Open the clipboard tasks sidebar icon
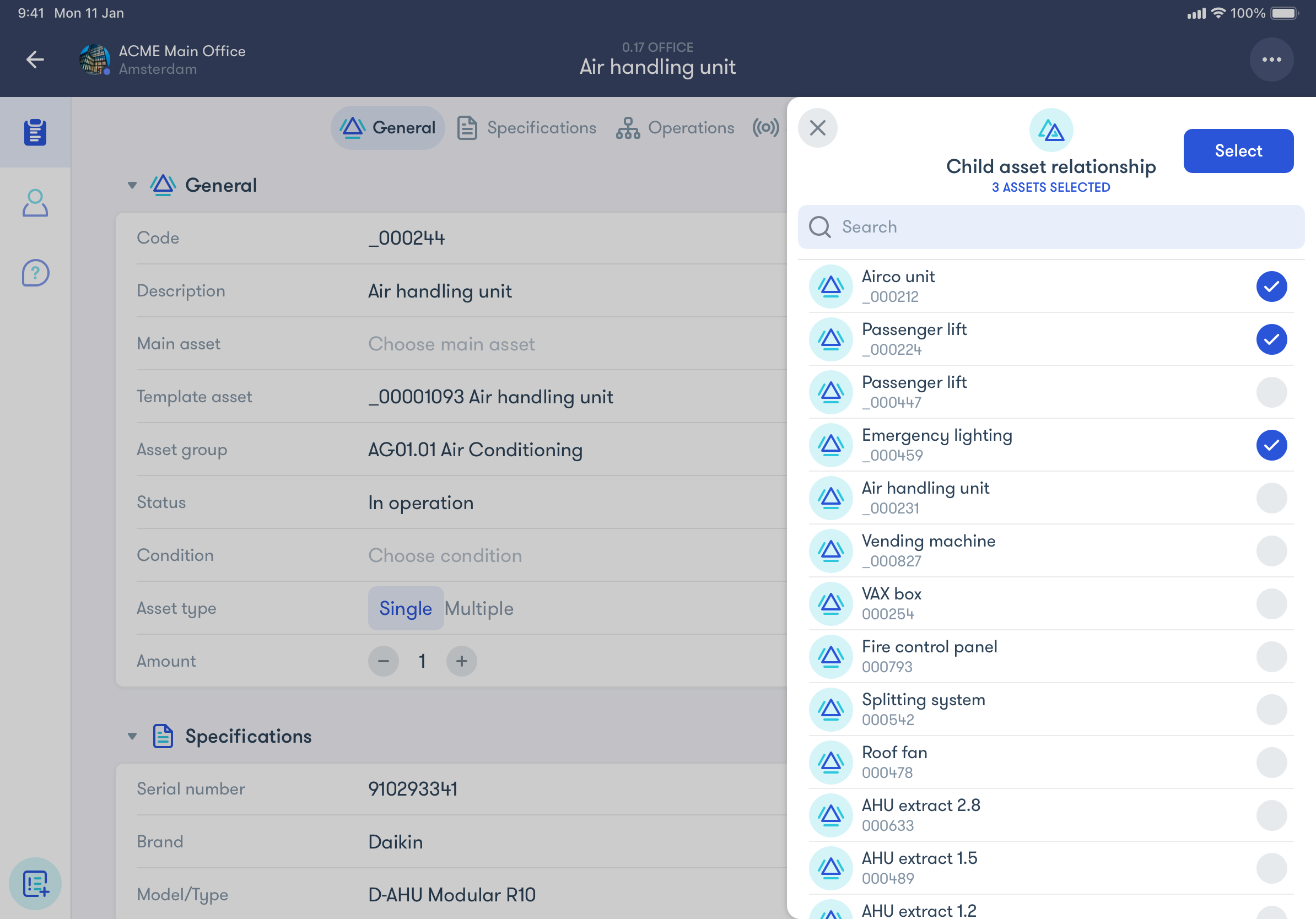Image resolution: width=1316 pixels, height=919 pixels. (35, 132)
